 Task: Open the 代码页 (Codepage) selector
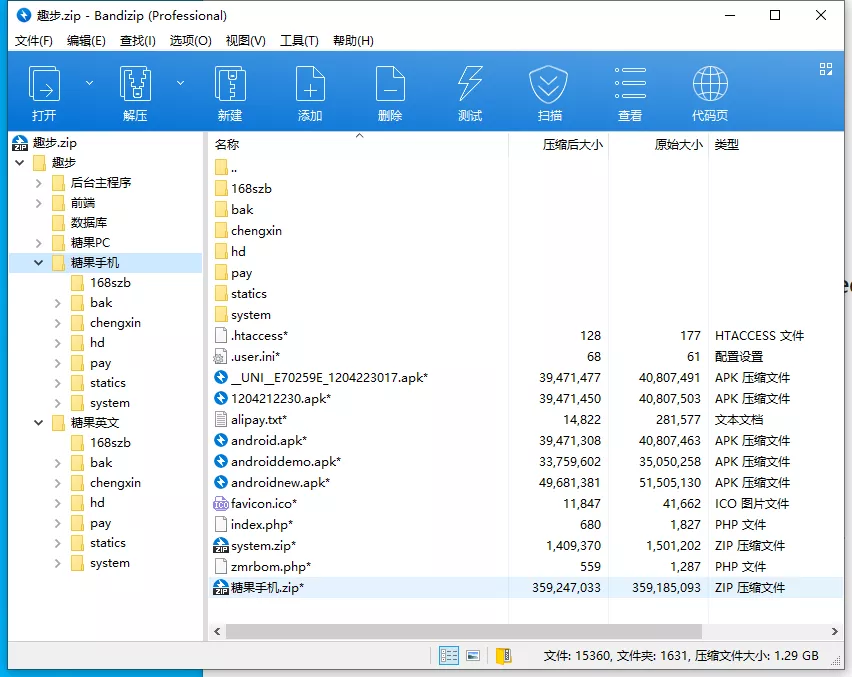click(x=710, y=90)
